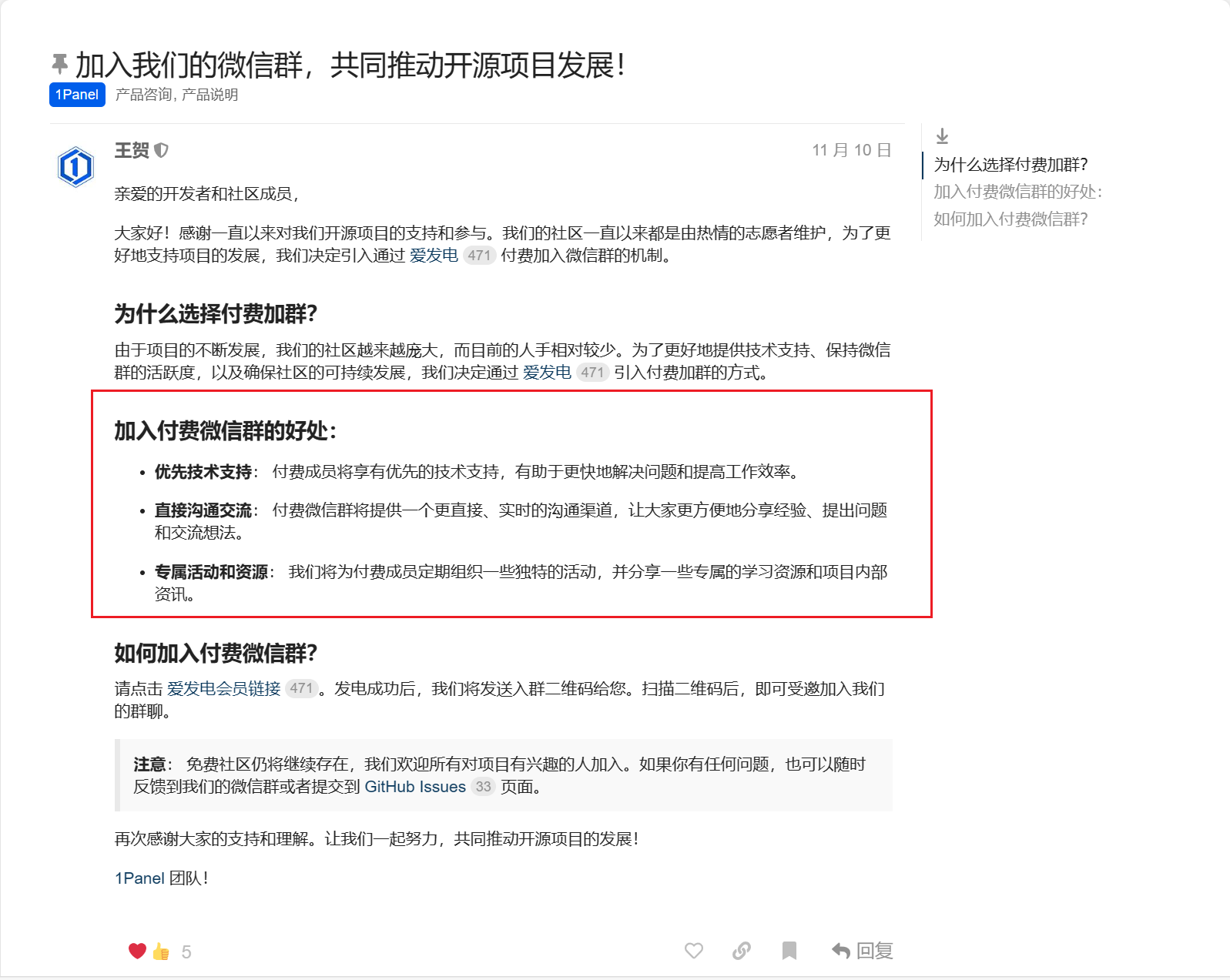Viewport: 1230px width, 980px height.
Task: Open the 1Panel avatar of poster 王贺
Action: point(75,166)
